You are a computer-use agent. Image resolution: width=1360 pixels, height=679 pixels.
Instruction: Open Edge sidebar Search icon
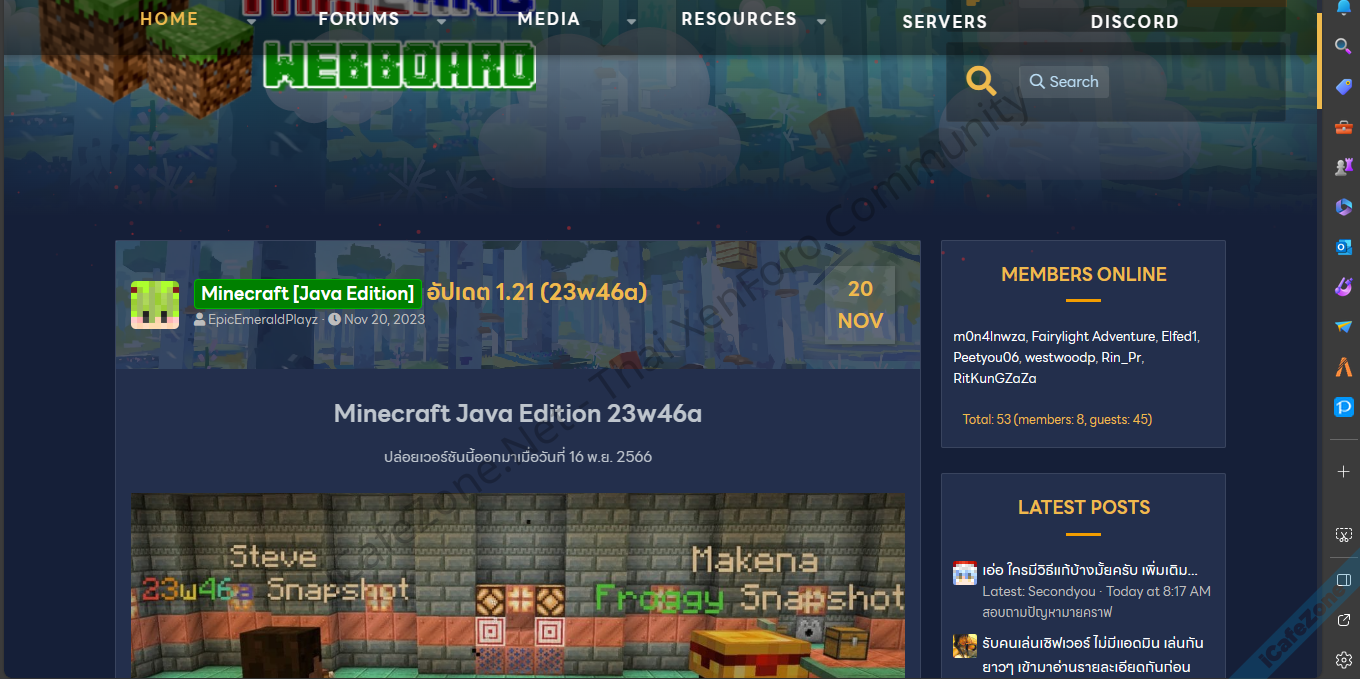click(1344, 46)
